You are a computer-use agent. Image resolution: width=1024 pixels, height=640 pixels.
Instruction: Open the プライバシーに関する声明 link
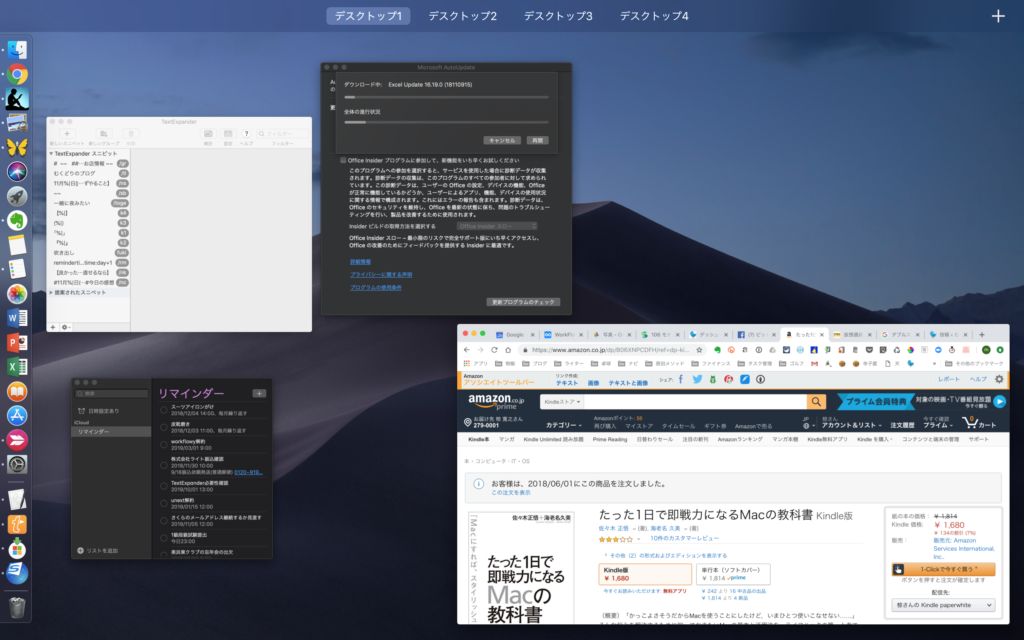pyautogui.click(x=381, y=275)
